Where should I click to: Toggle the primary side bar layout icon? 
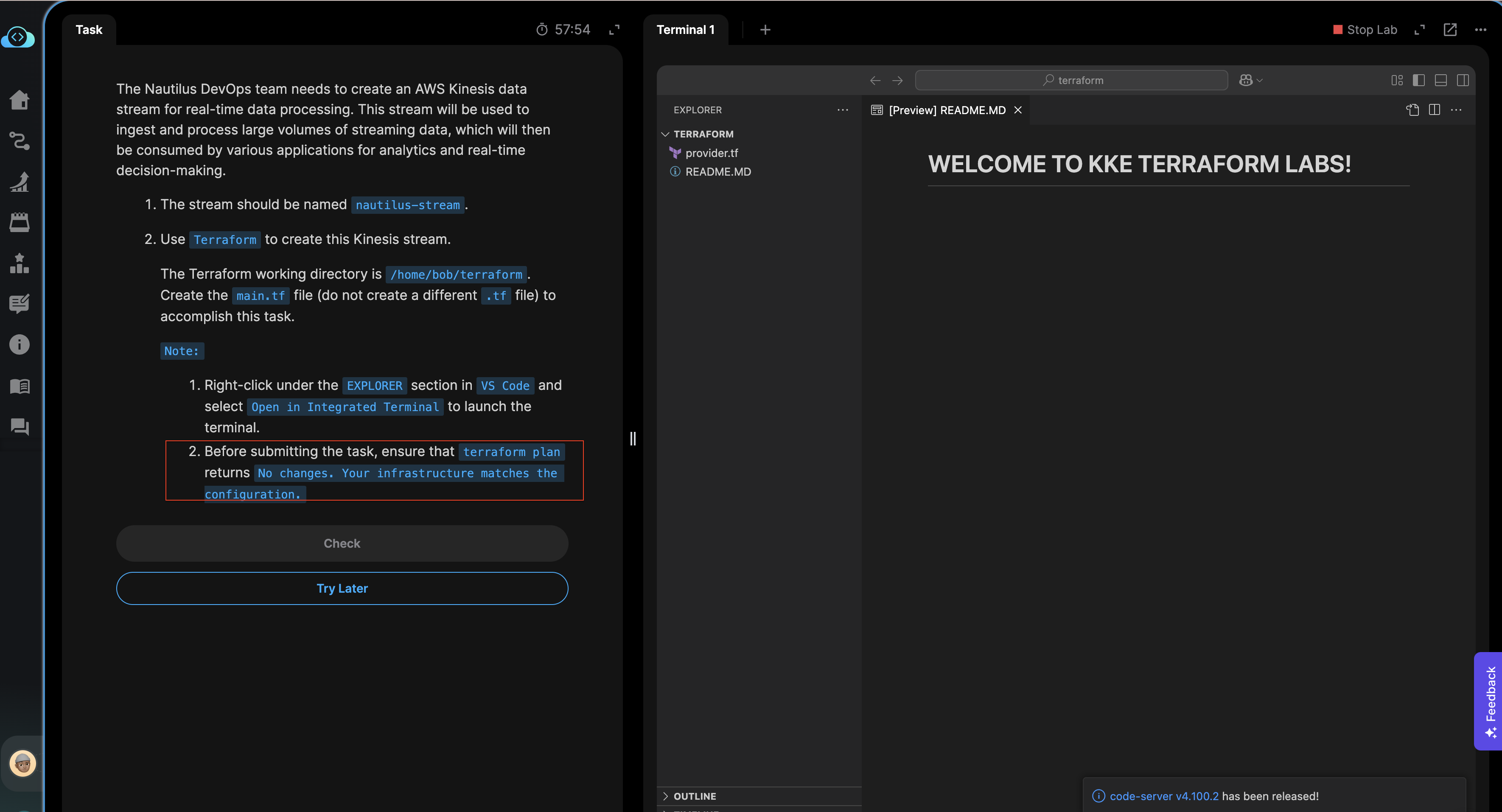[1418, 81]
